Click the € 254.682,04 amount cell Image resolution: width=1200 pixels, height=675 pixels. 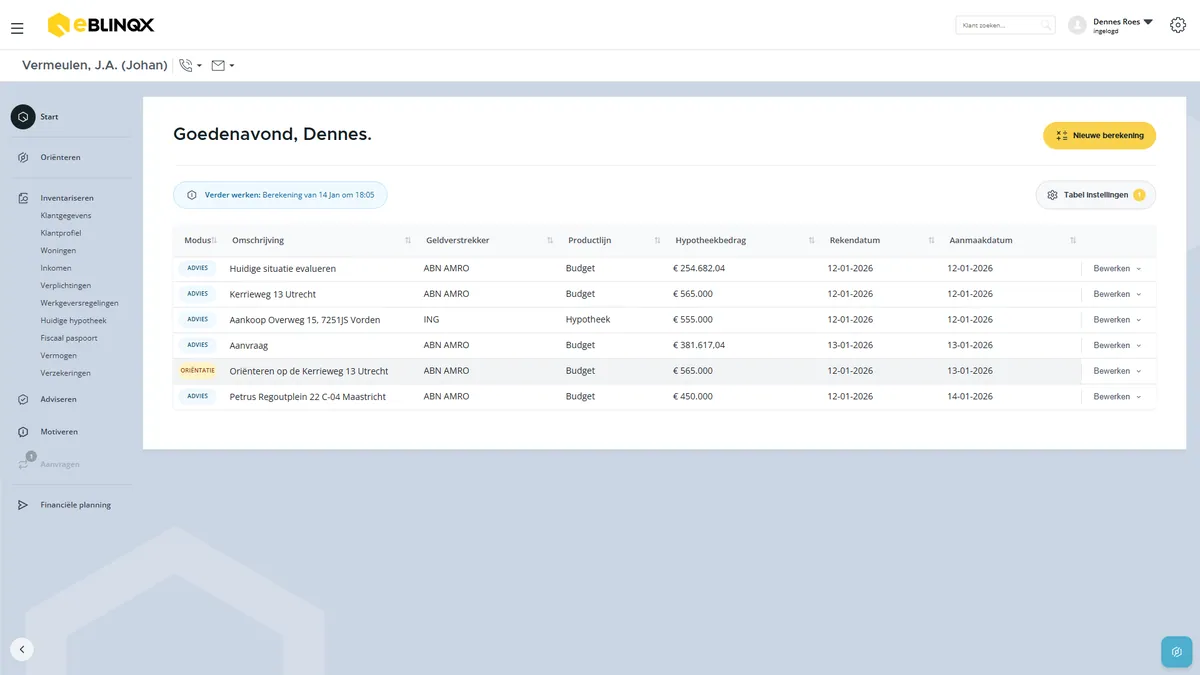(699, 269)
